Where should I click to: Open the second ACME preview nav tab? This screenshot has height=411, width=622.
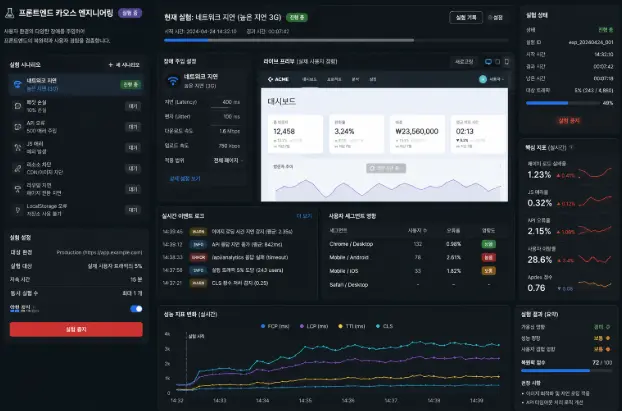click(x=334, y=79)
